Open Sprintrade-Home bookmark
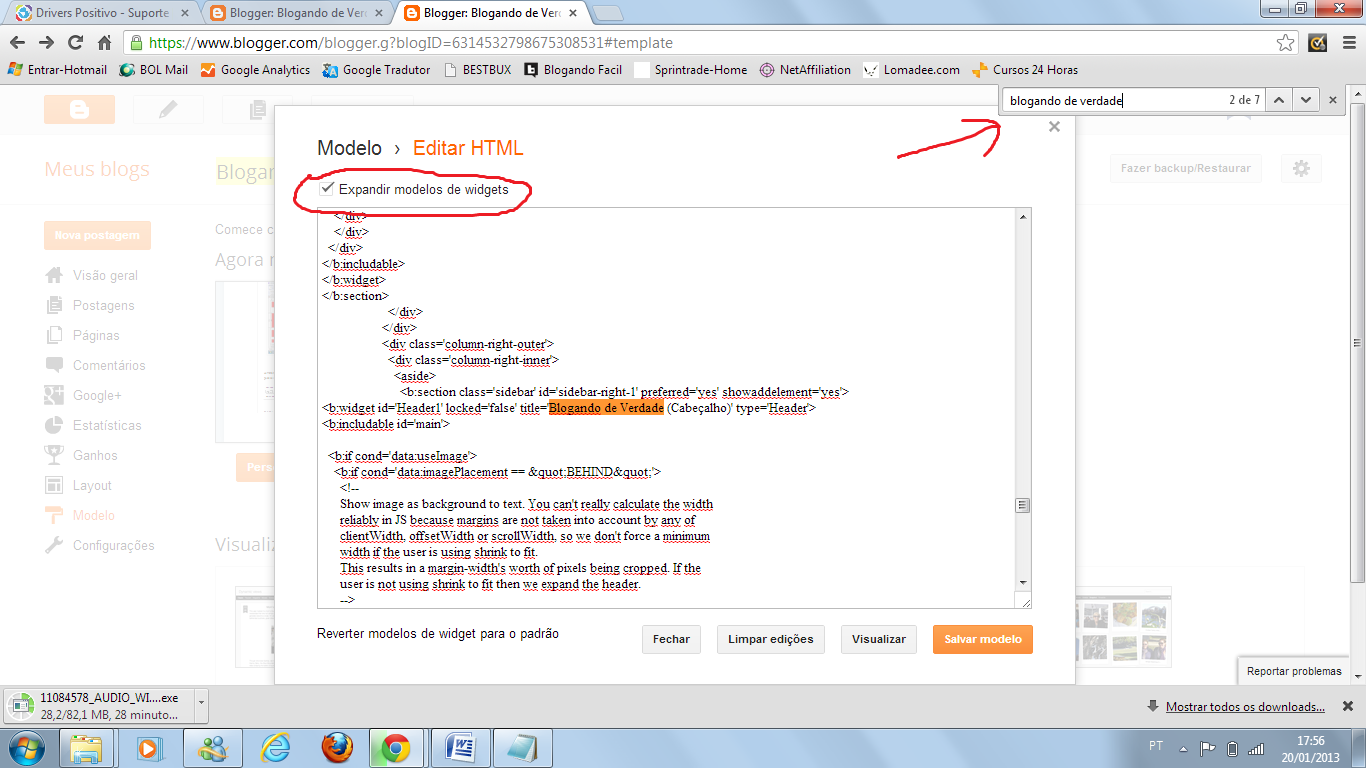 click(691, 70)
